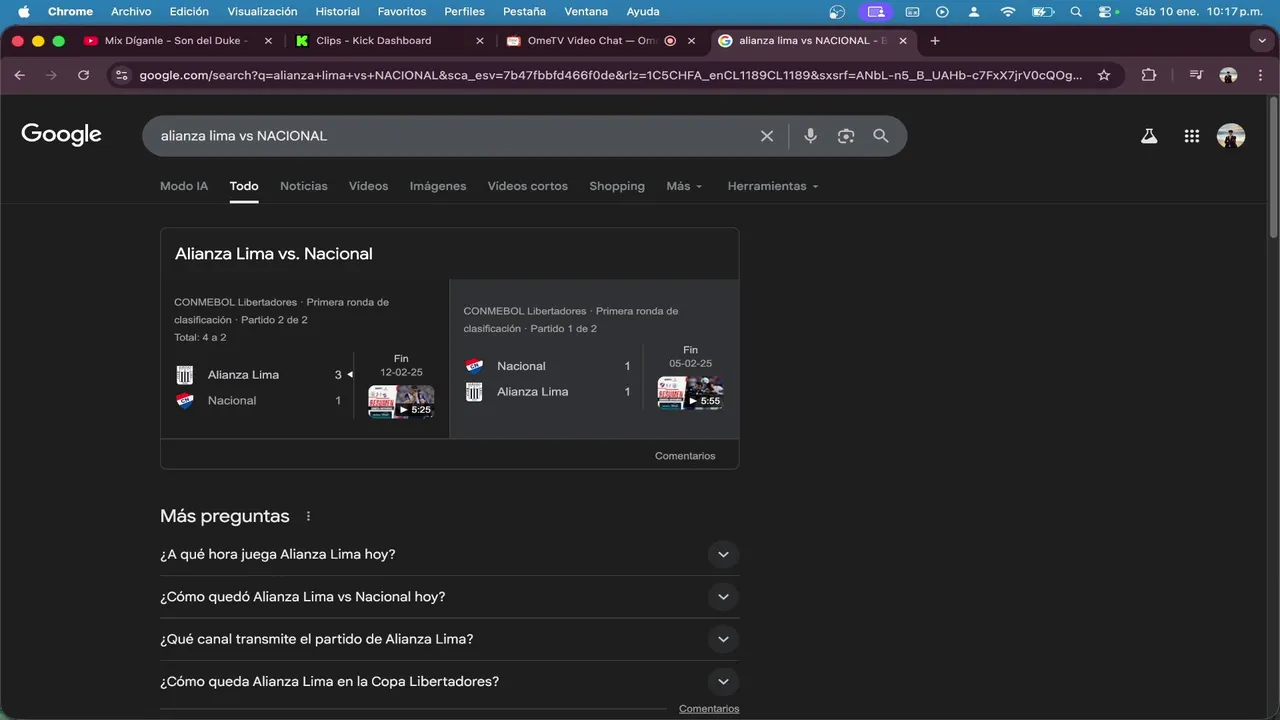View site information icon in the address bar
The width and height of the screenshot is (1280, 720).
[121, 75]
